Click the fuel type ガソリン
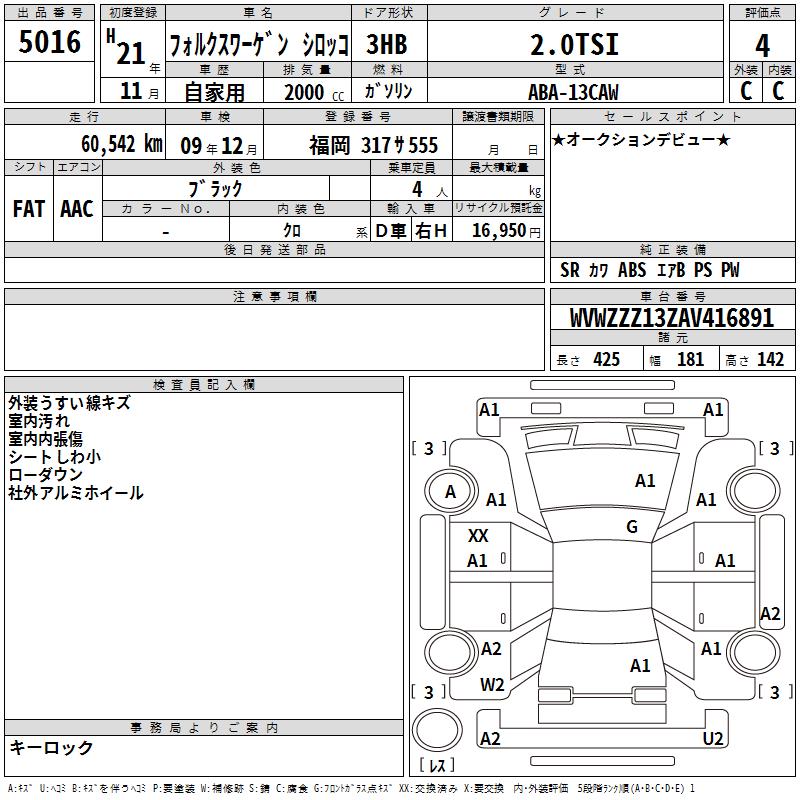This screenshot has width=800, height=800. (388, 91)
